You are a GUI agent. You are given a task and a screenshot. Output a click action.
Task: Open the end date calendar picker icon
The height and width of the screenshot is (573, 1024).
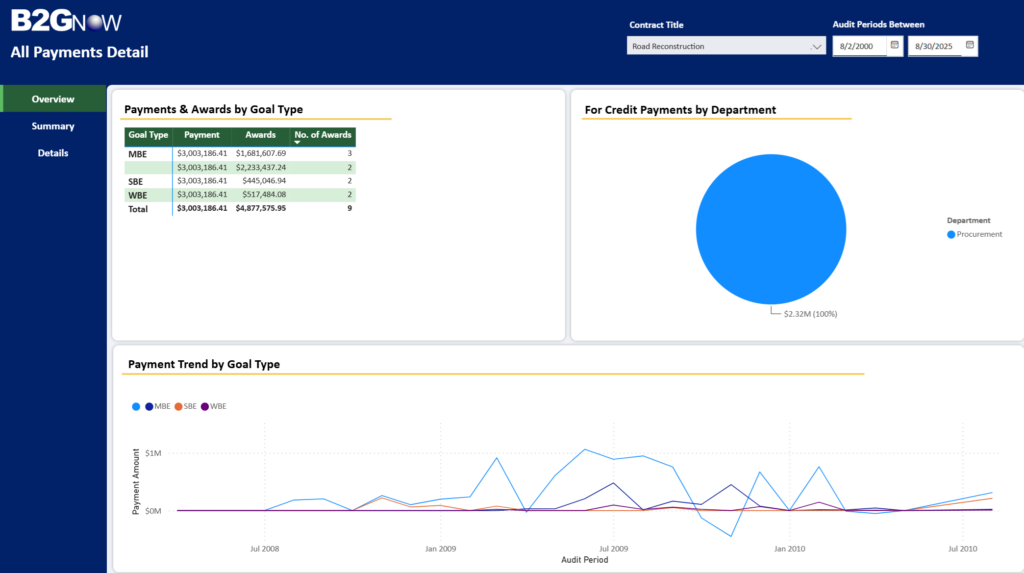(x=970, y=45)
